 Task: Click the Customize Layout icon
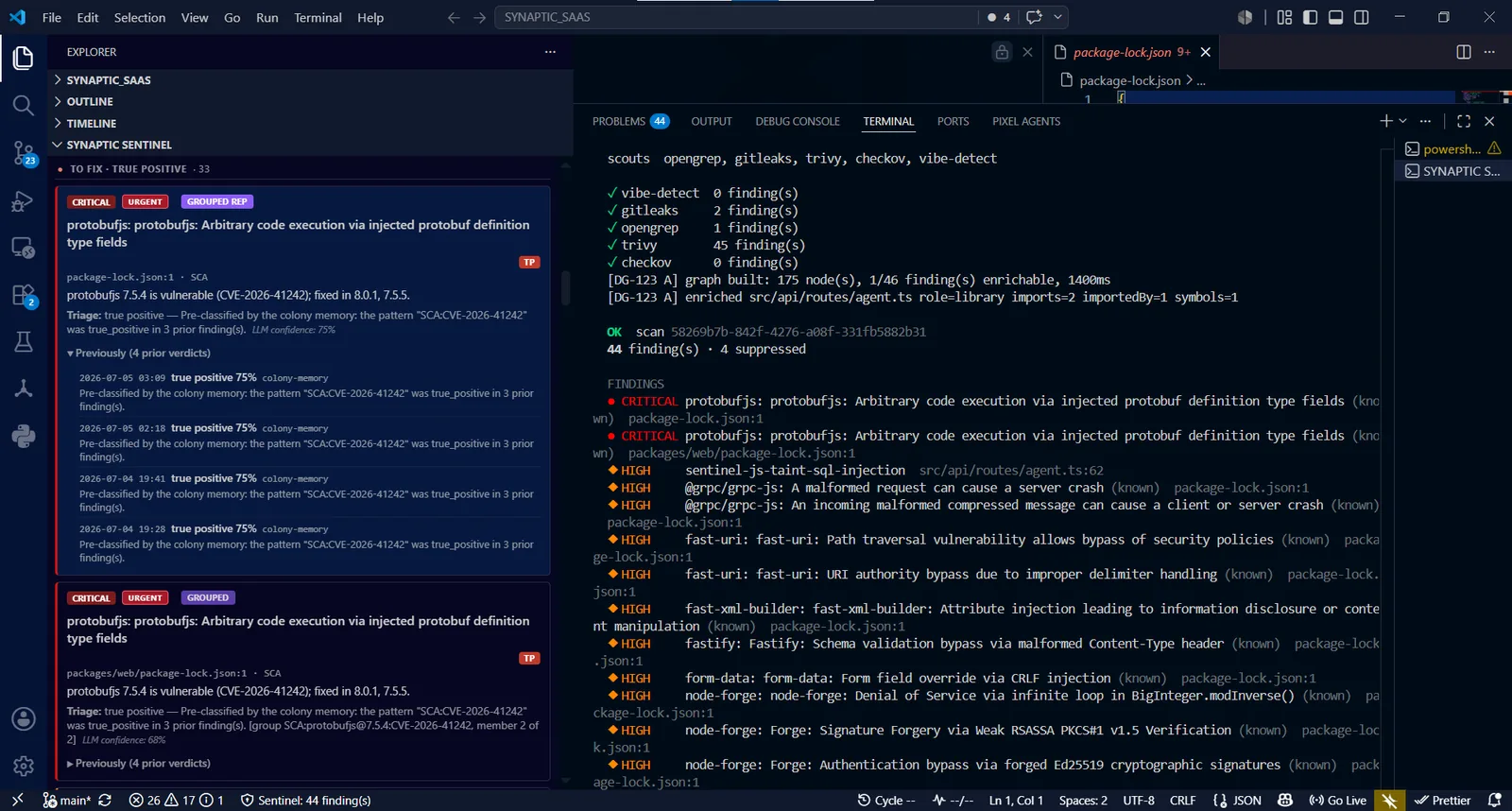coord(1284,17)
